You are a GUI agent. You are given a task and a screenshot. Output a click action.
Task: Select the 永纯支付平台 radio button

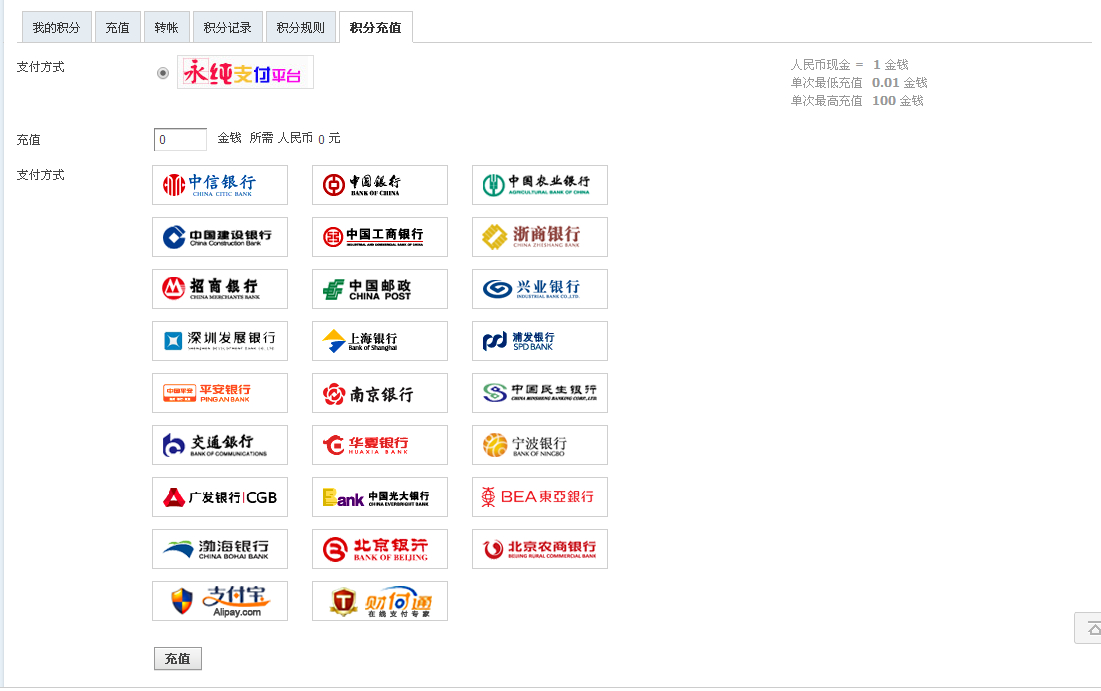[163, 73]
